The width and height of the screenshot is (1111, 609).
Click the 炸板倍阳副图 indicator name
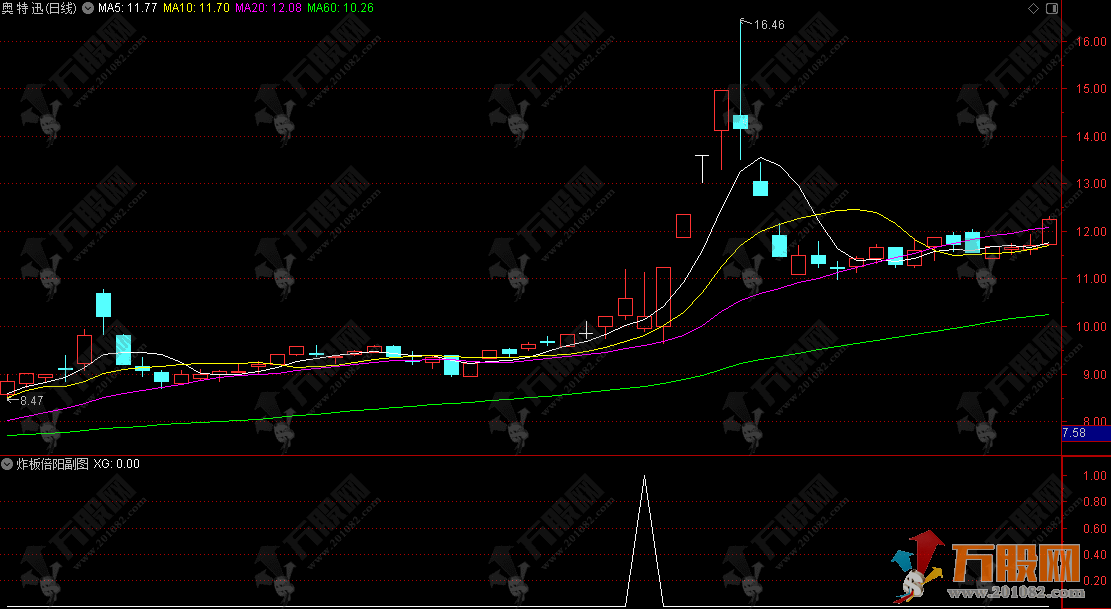52,464
